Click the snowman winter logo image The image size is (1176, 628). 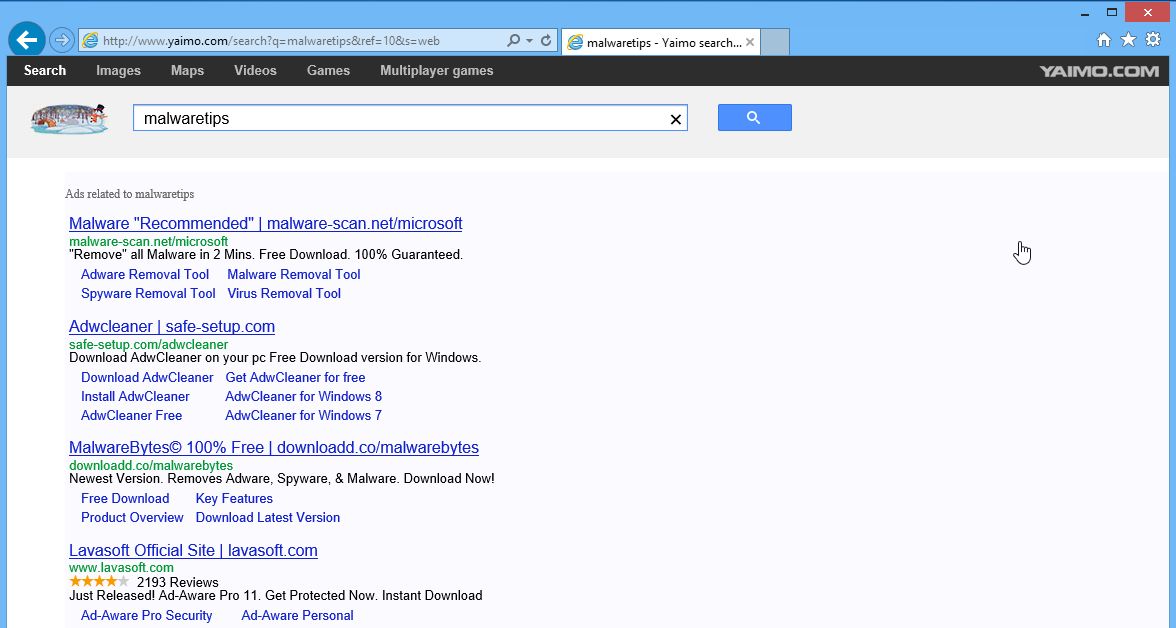click(70, 119)
